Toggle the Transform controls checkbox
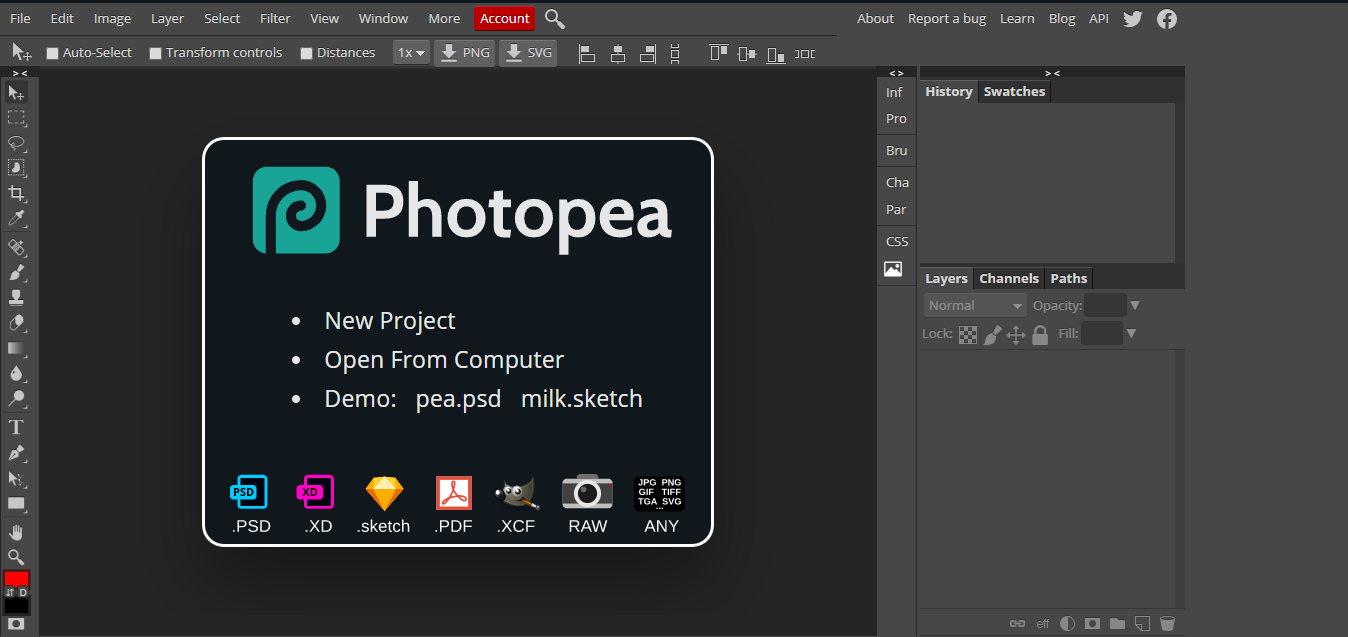Viewport: 1348px width, 637px height. tap(156, 53)
